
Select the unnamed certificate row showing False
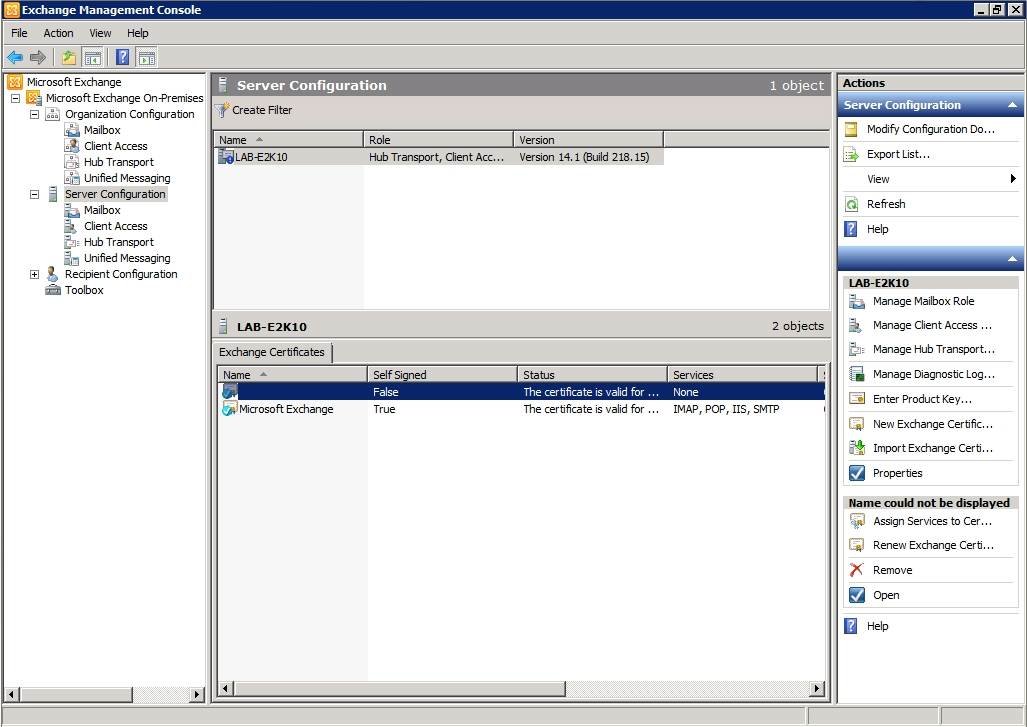point(521,392)
